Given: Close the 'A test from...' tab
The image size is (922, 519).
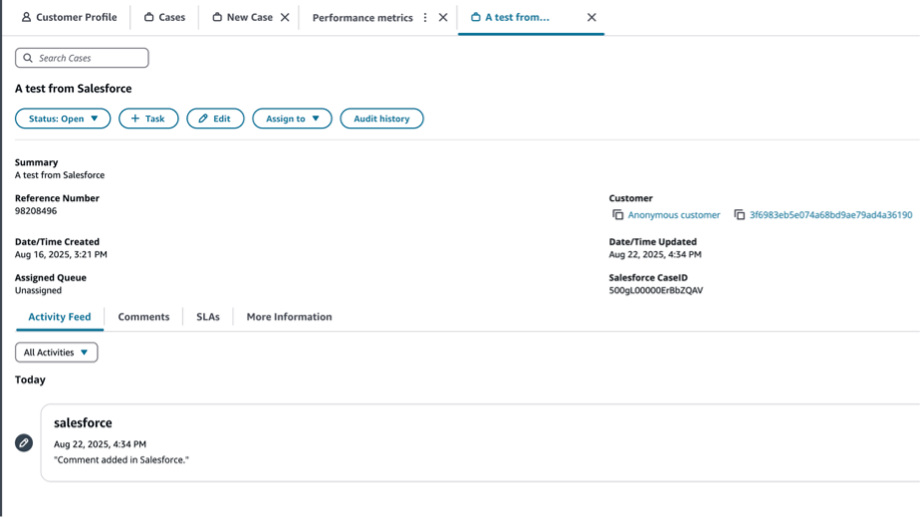Looking at the screenshot, I should [591, 18].
